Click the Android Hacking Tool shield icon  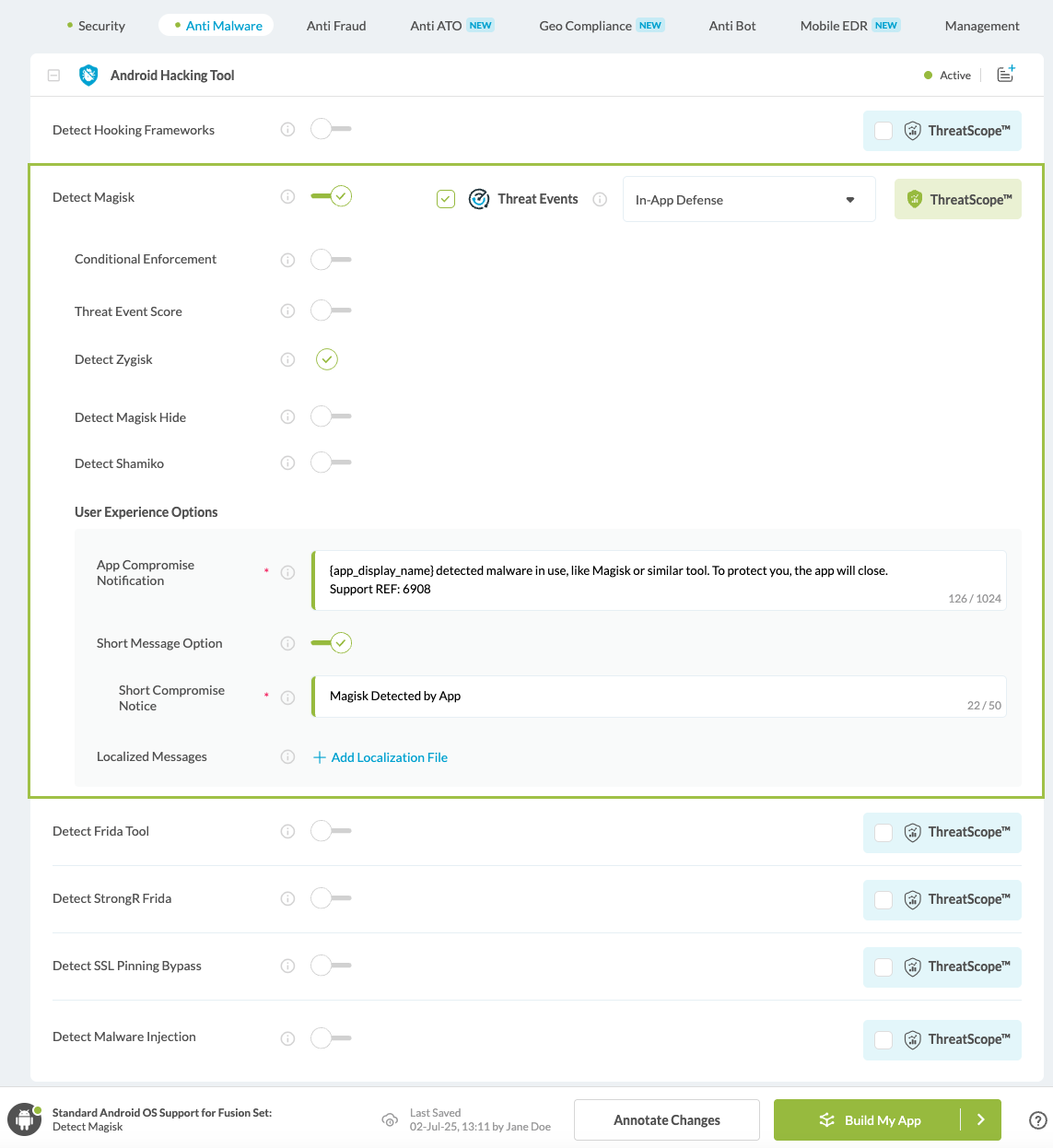point(88,75)
